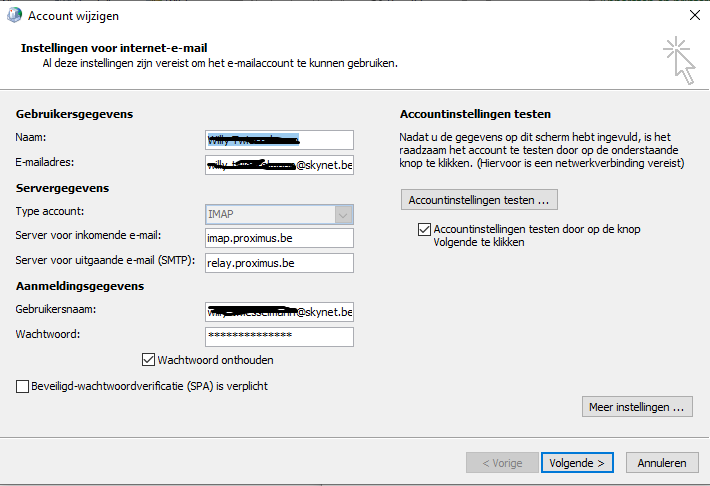Focus the Naam input field

click(278, 140)
